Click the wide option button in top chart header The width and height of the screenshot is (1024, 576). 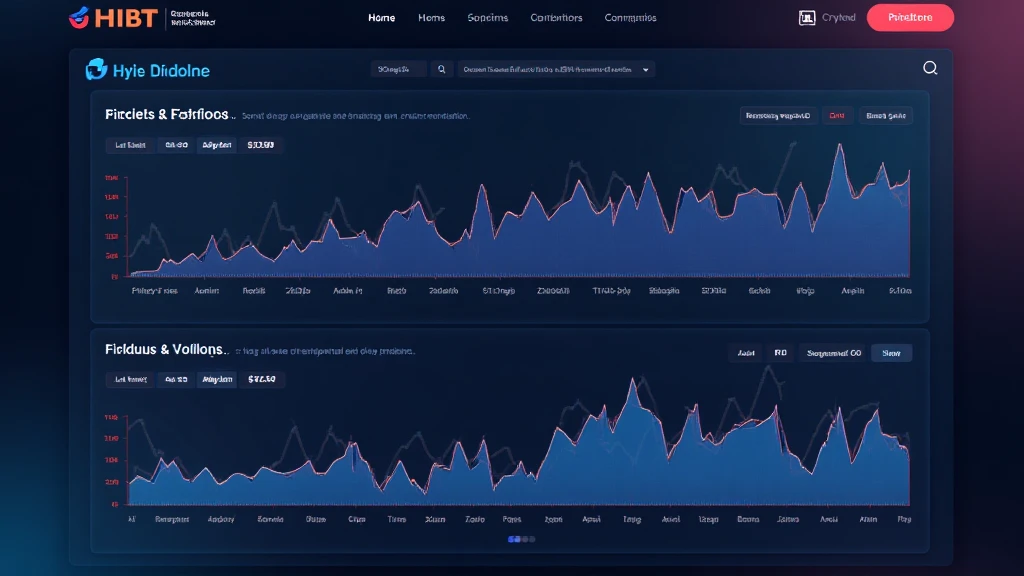[x=778, y=116]
